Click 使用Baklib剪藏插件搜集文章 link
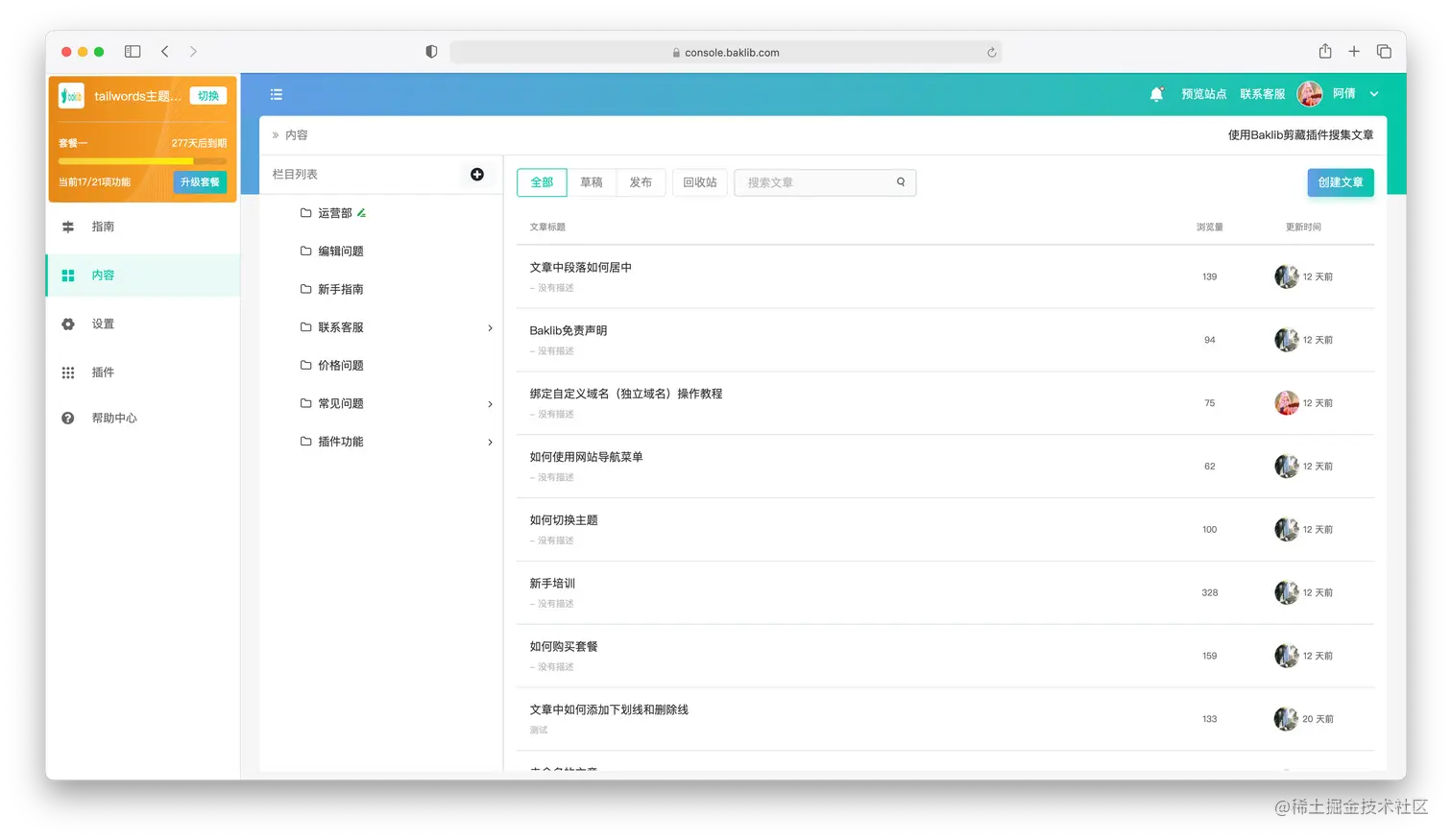The height and width of the screenshot is (840, 1452). pyautogui.click(x=1300, y=135)
